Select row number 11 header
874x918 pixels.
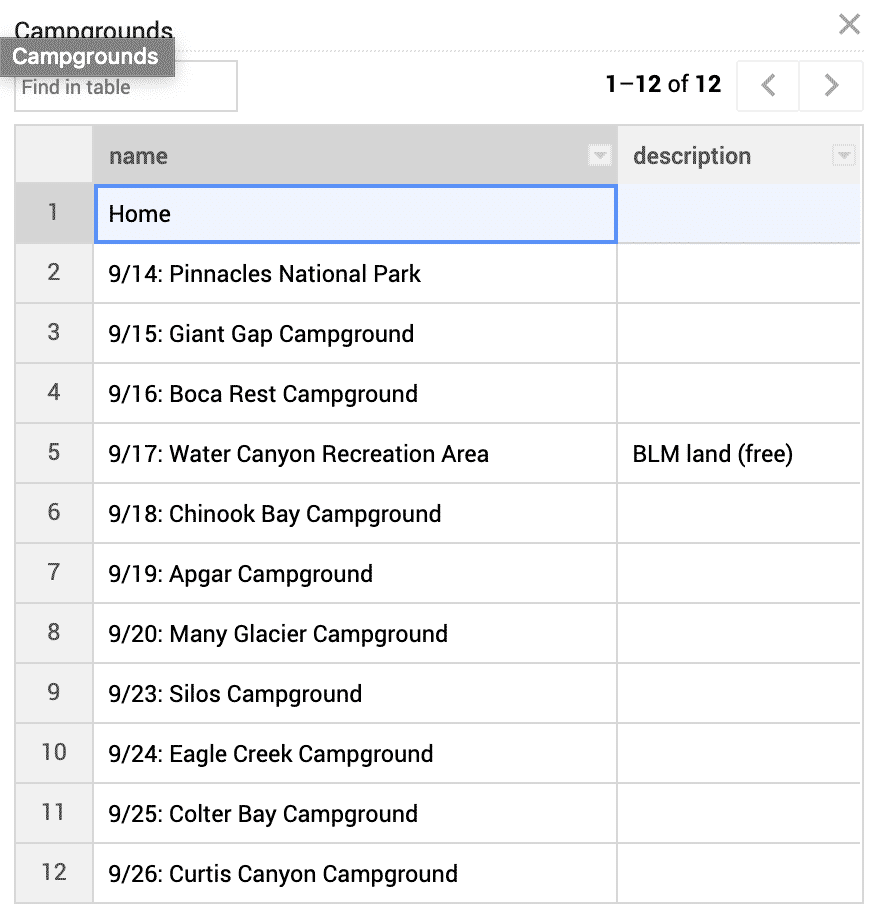tap(54, 814)
